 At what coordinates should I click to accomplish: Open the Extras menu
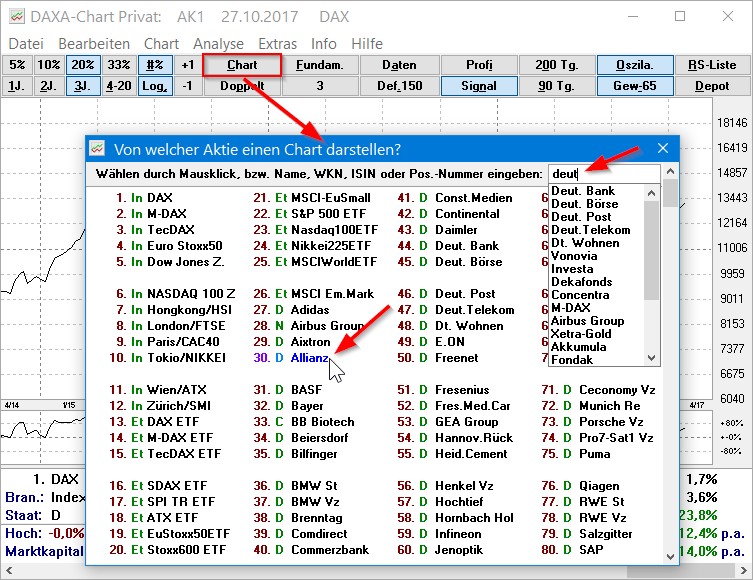277,44
